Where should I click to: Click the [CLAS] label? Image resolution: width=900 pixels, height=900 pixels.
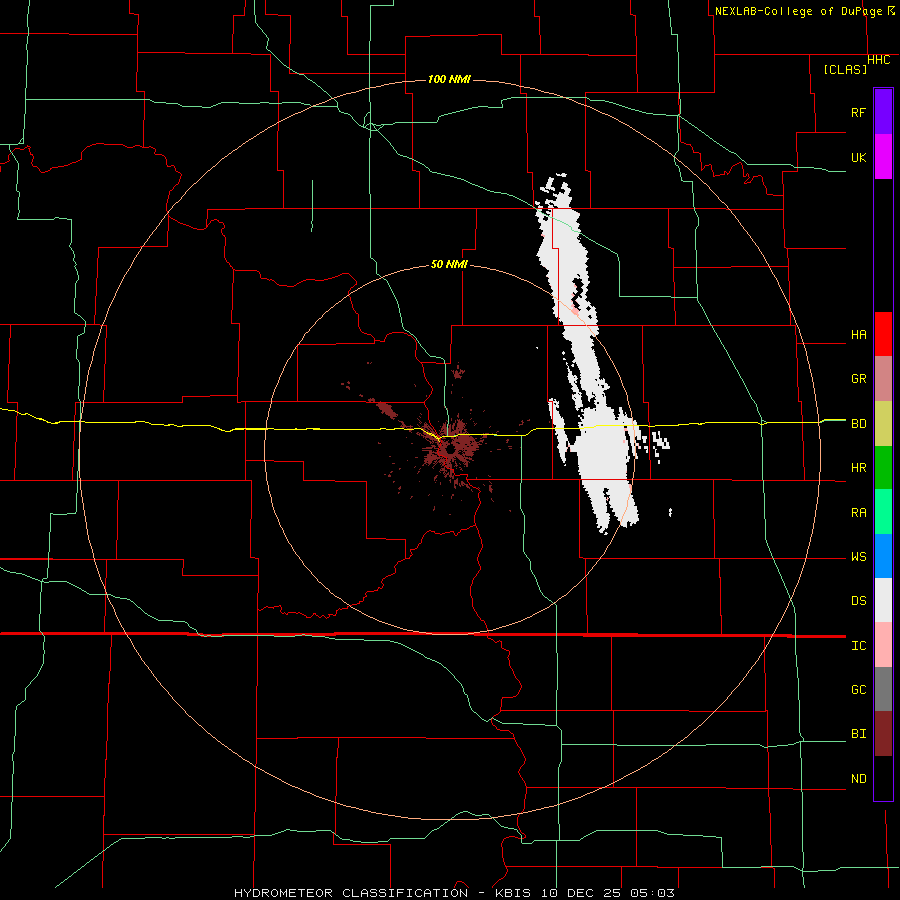coord(845,69)
